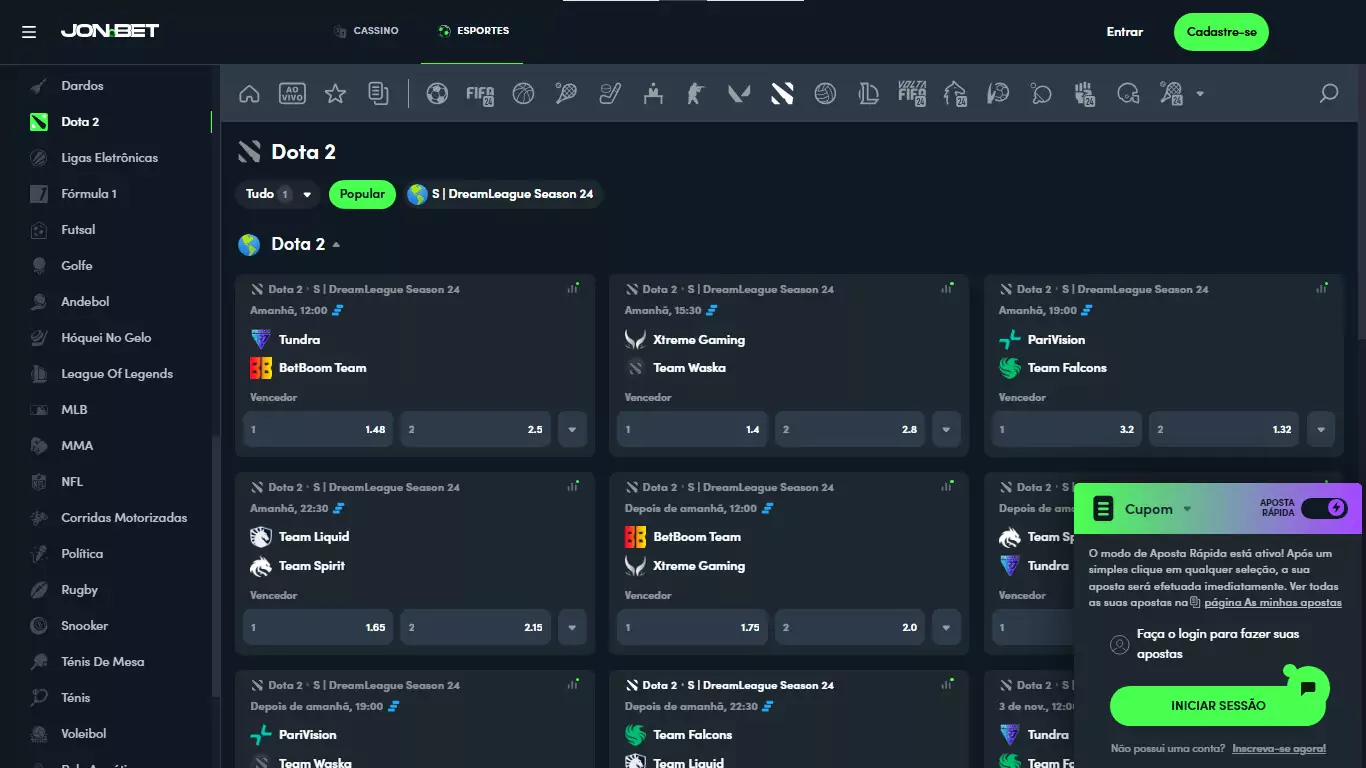Click the INICIAR SESSÃO button
Image resolution: width=1366 pixels, height=768 pixels.
1218,706
